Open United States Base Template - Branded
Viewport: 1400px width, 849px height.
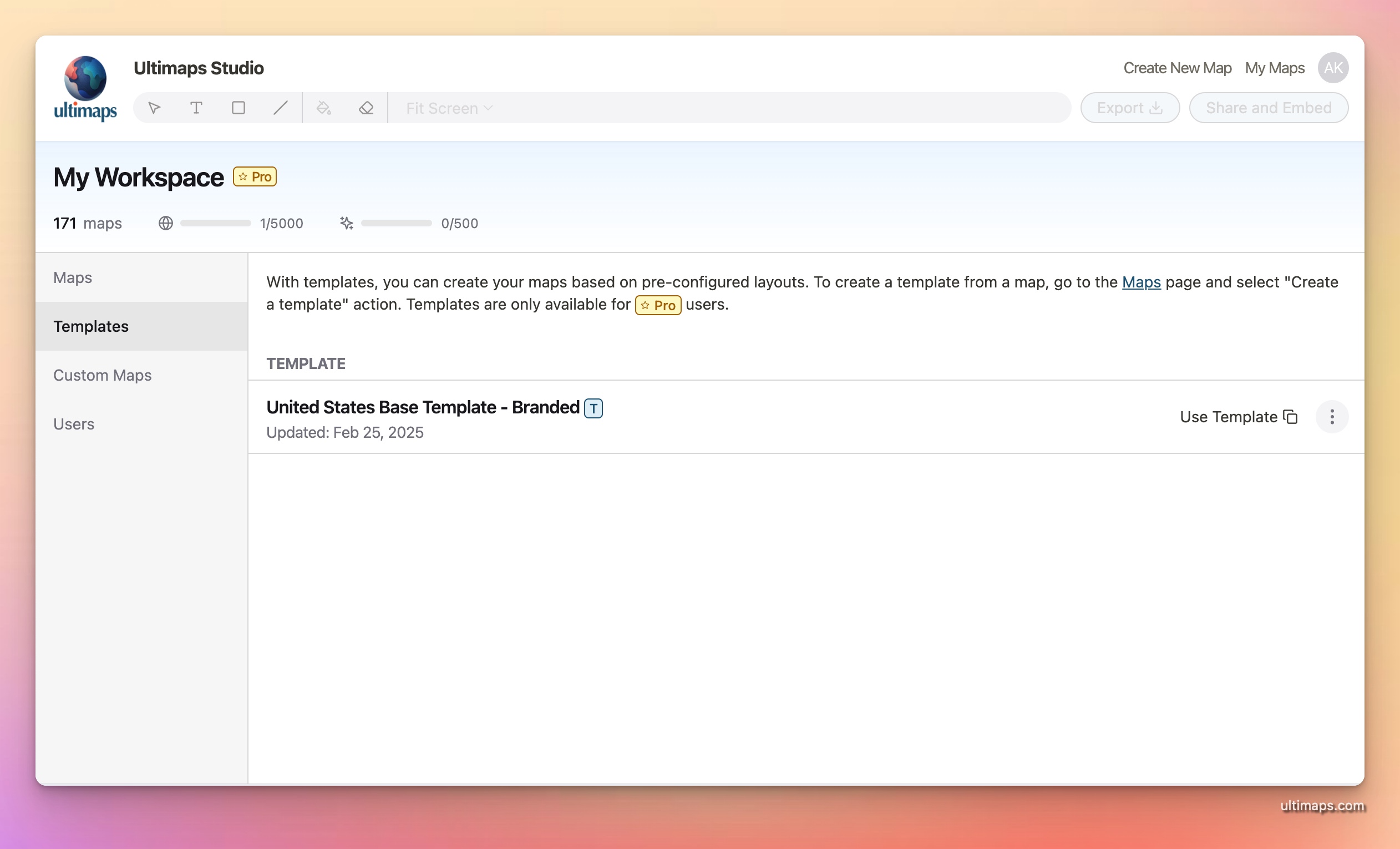tap(423, 407)
